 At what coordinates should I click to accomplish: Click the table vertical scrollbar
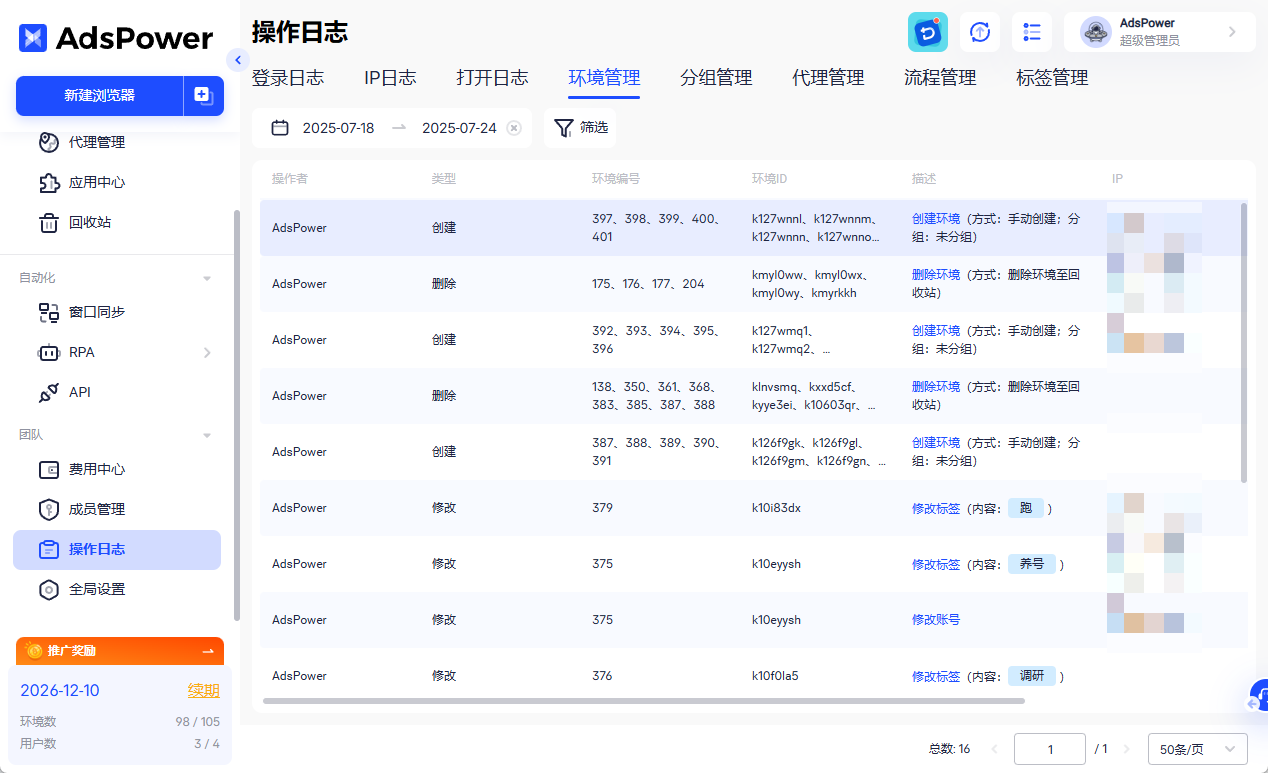point(1244,342)
